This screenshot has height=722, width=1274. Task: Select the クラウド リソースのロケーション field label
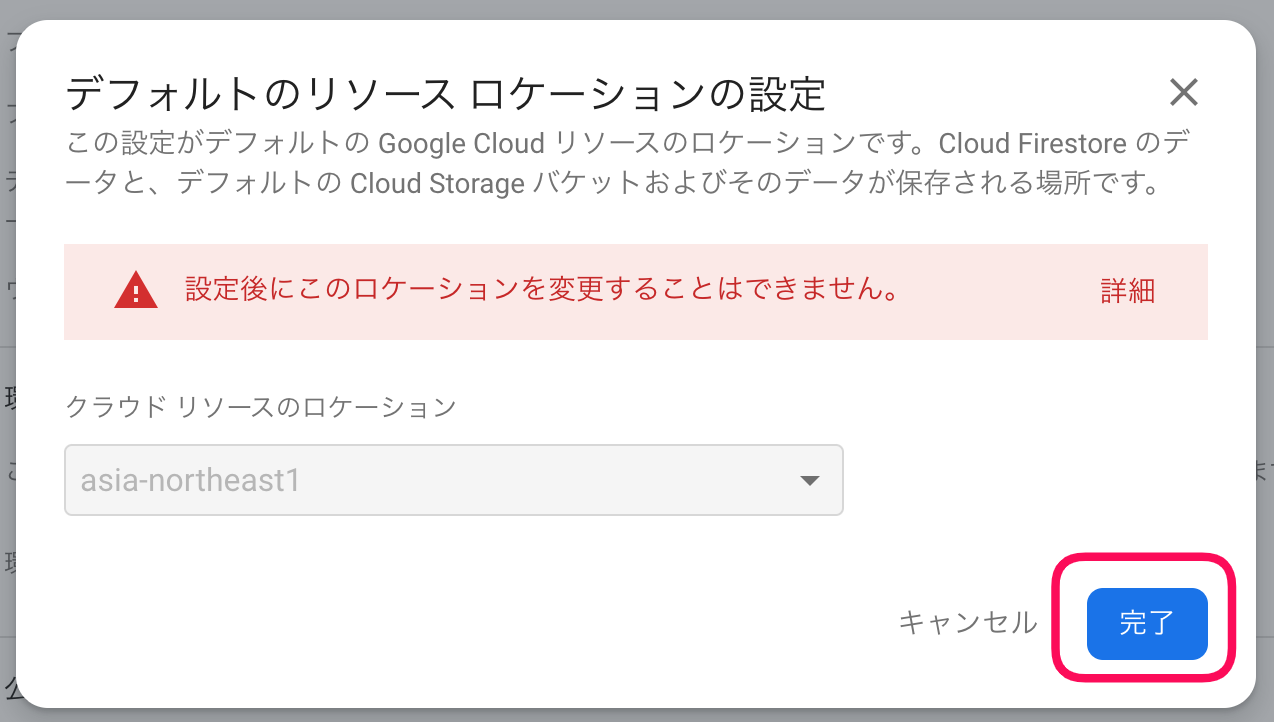(260, 407)
